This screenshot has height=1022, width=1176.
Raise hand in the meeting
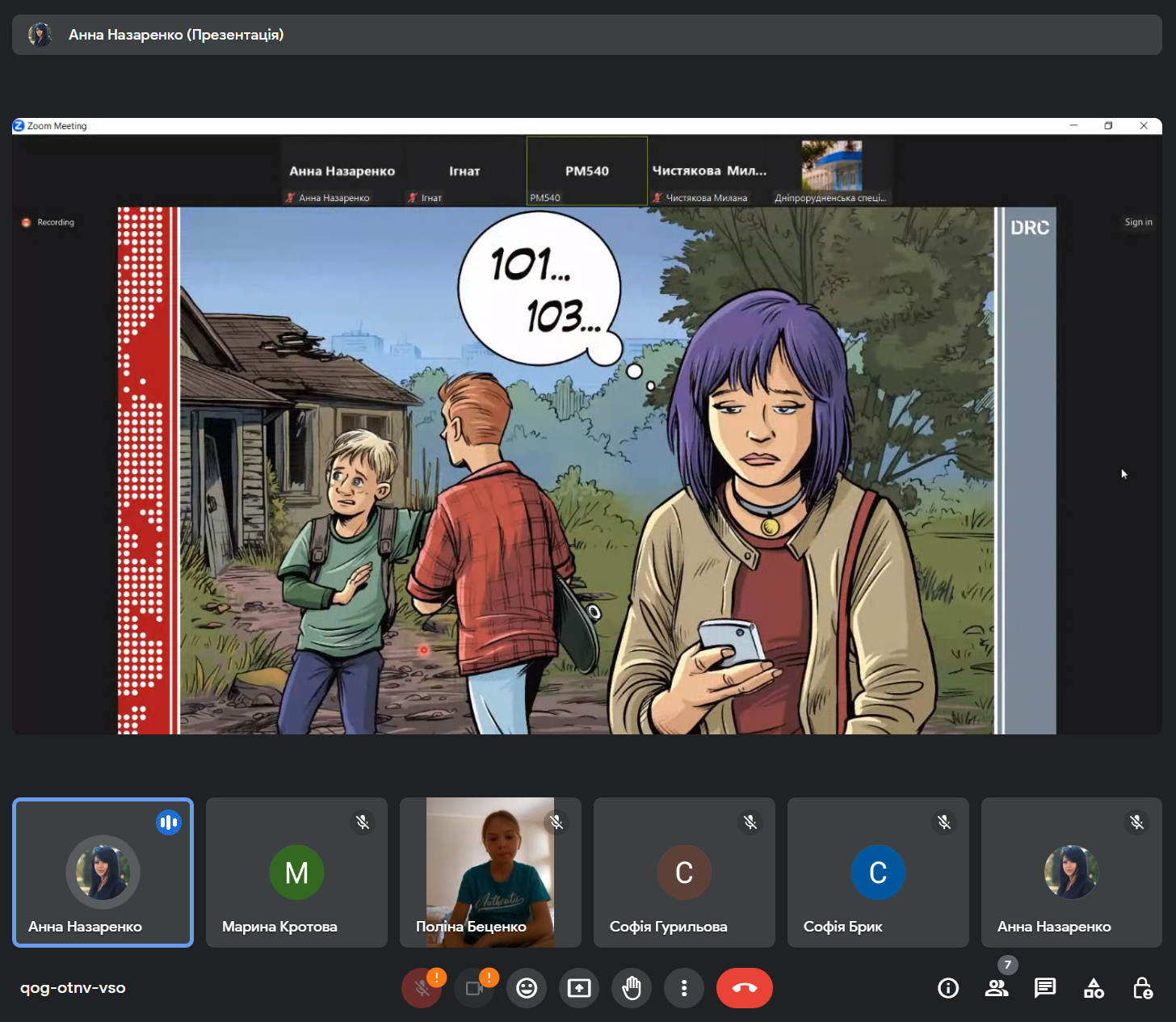coord(632,988)
